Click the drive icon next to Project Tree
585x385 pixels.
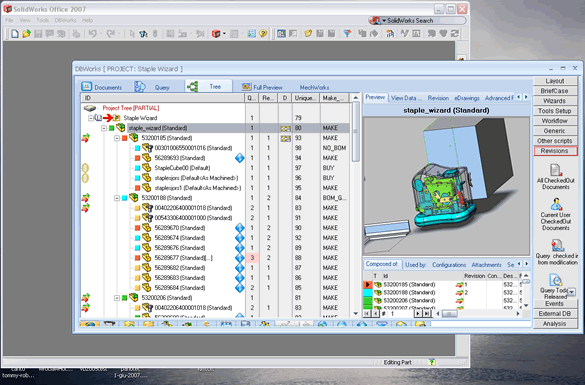[90, 108]
